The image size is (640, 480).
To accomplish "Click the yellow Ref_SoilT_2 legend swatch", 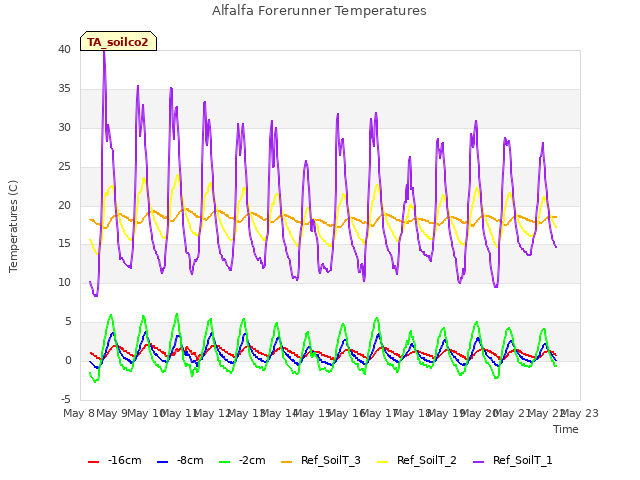I will (382, 462).
